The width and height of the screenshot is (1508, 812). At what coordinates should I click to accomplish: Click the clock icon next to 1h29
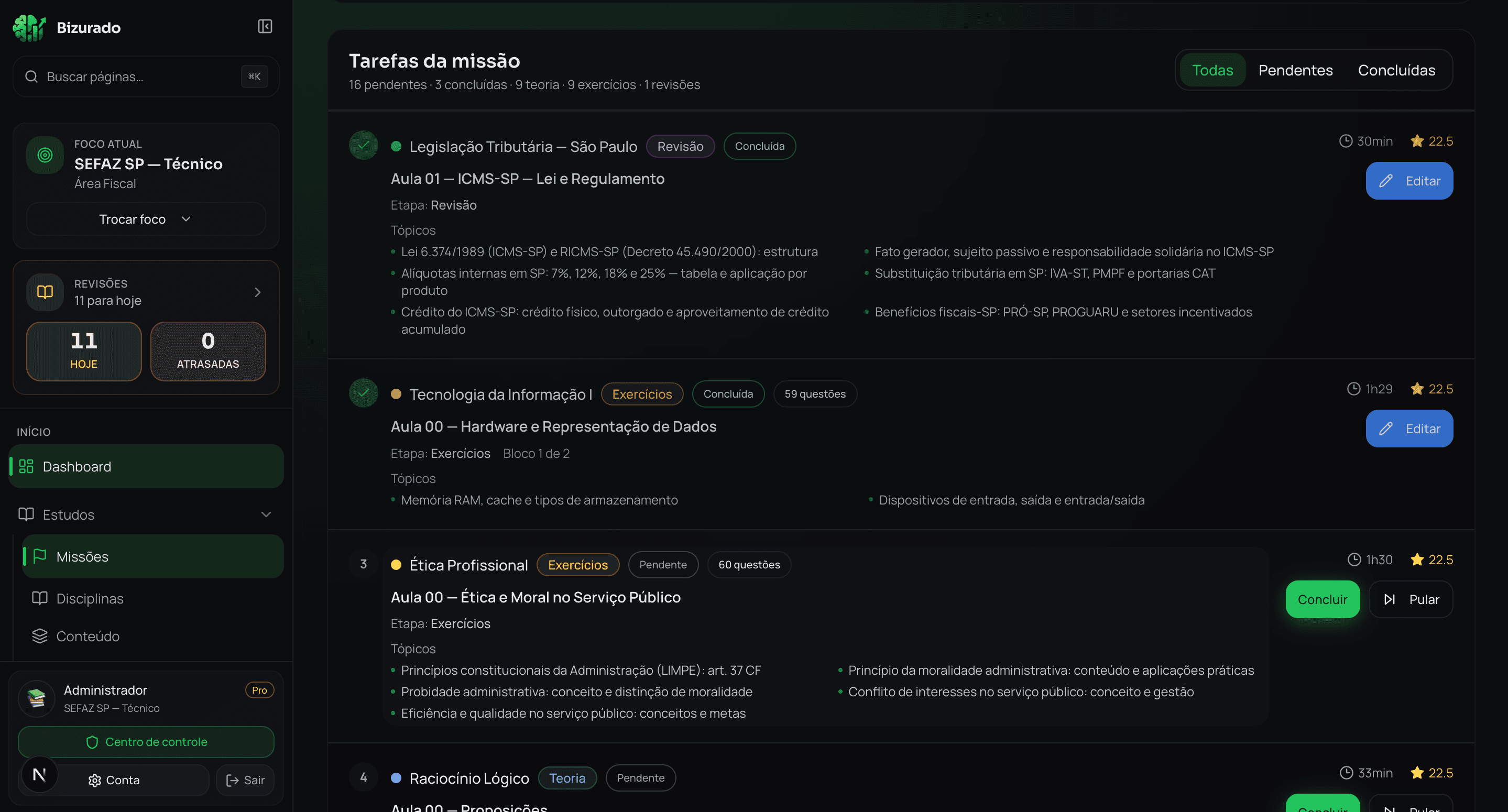1354,389
